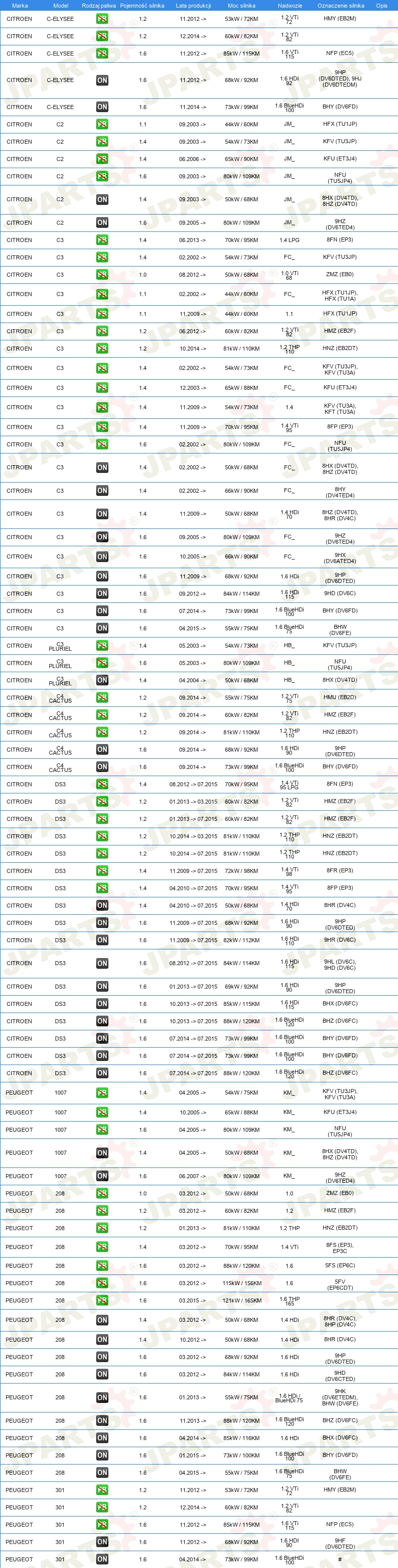Click PB icon in Peugeot 208 5FV (EP6CDT) row
The height and width of the screenshot is (1568, 398).
pyautogui.click(x=102, y=1283)
